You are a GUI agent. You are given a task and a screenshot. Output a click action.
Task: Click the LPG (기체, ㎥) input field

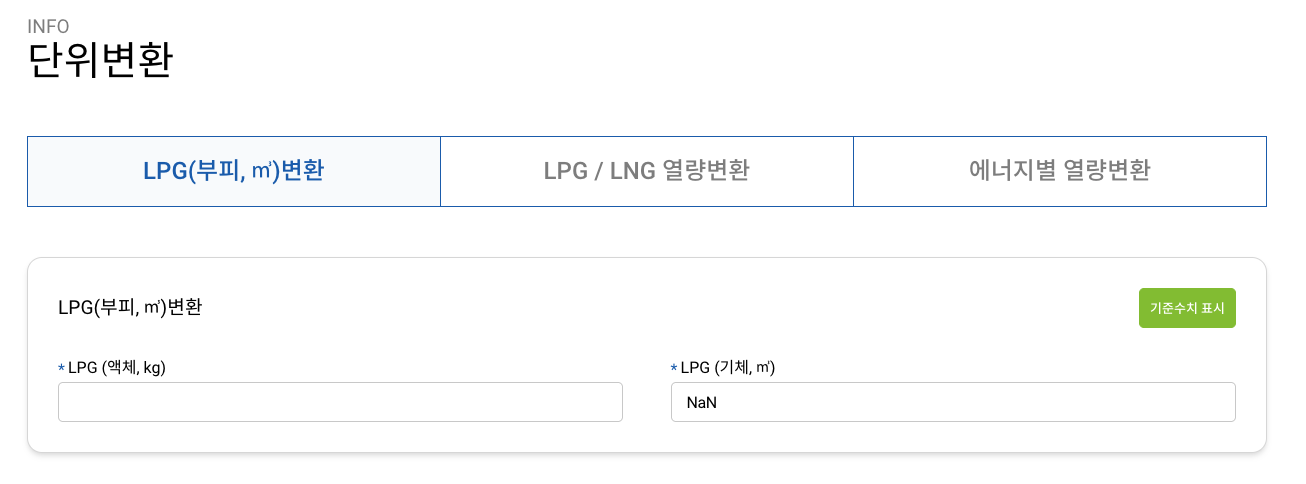click(x=953, y=402)
